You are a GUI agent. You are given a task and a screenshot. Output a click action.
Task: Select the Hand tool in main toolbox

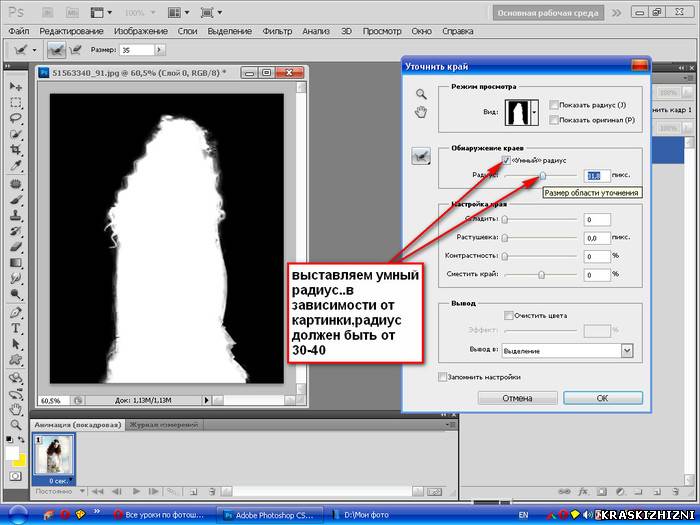pos(16,408)
